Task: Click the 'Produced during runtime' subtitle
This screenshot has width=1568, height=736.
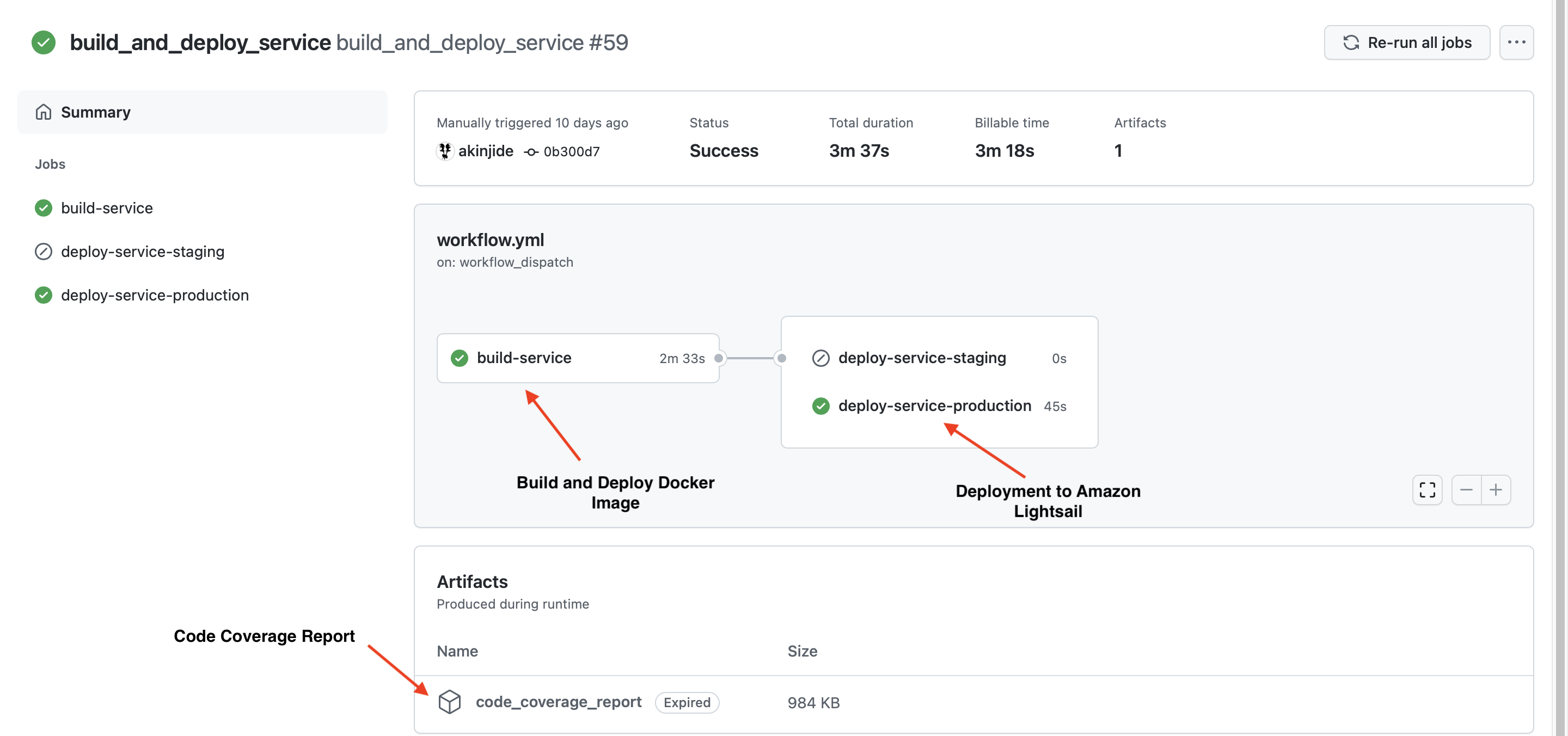Action: pyautogui.click(x=512, y=604)
